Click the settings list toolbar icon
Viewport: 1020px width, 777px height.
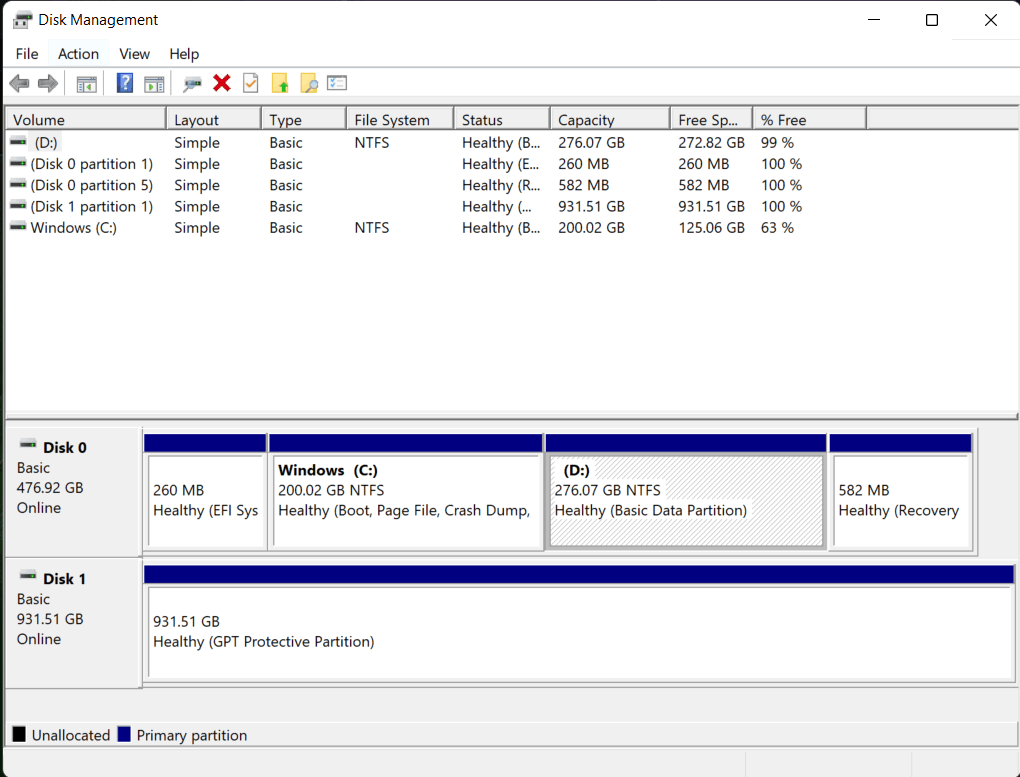tap(337, 83)
